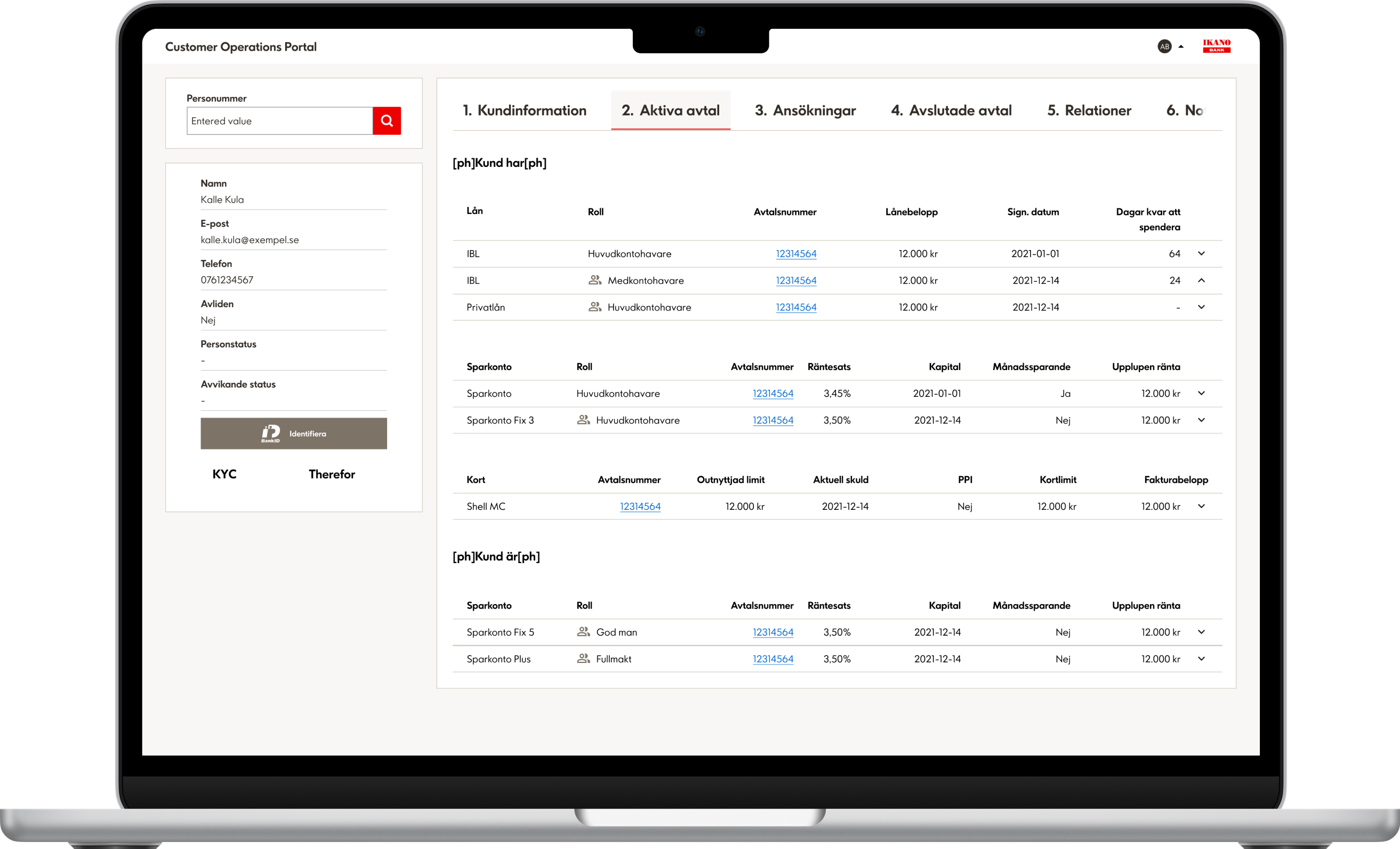1400x849 pixels.
Task: Switch to 3. Ansökningar tab
Action: click(804, 110)
